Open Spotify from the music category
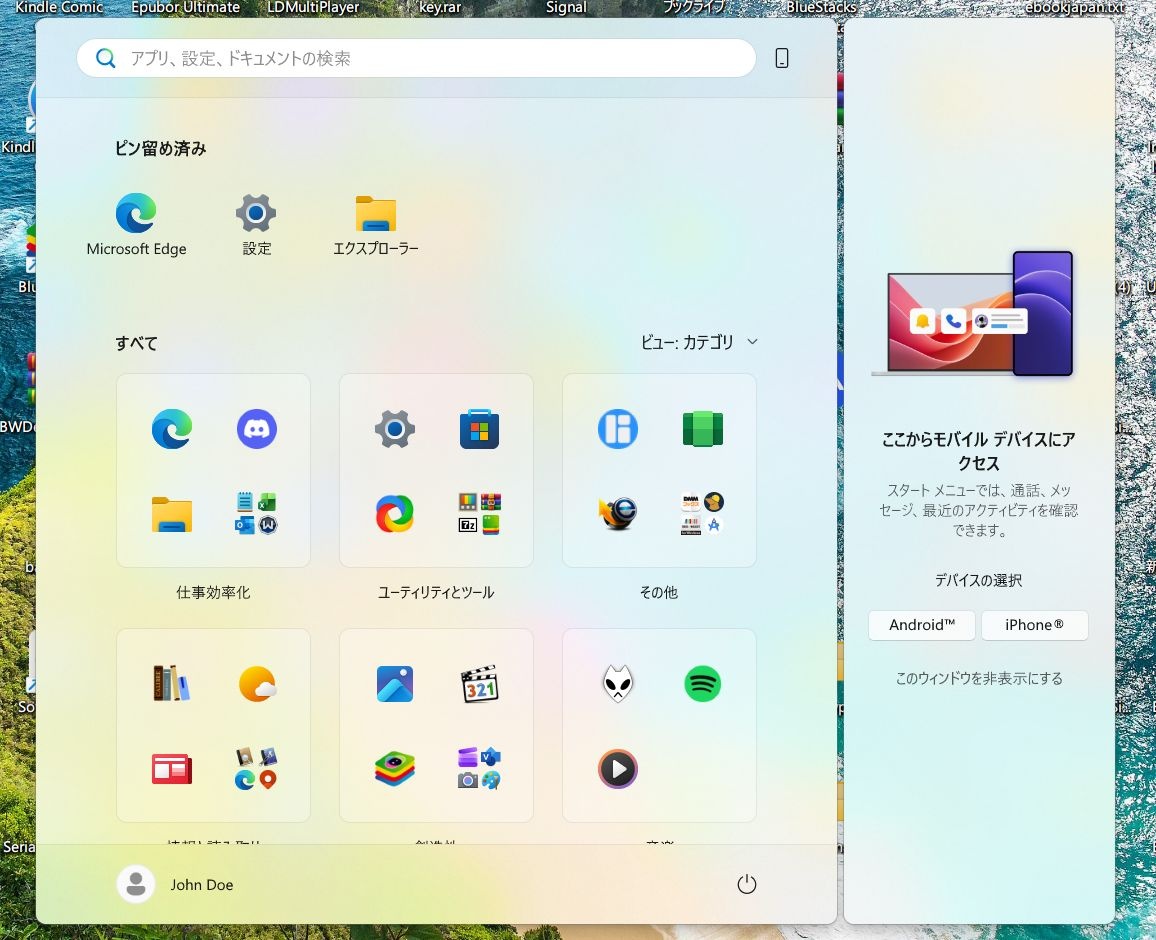This screenshot has width=1156, height=940. tap(703, 683)
